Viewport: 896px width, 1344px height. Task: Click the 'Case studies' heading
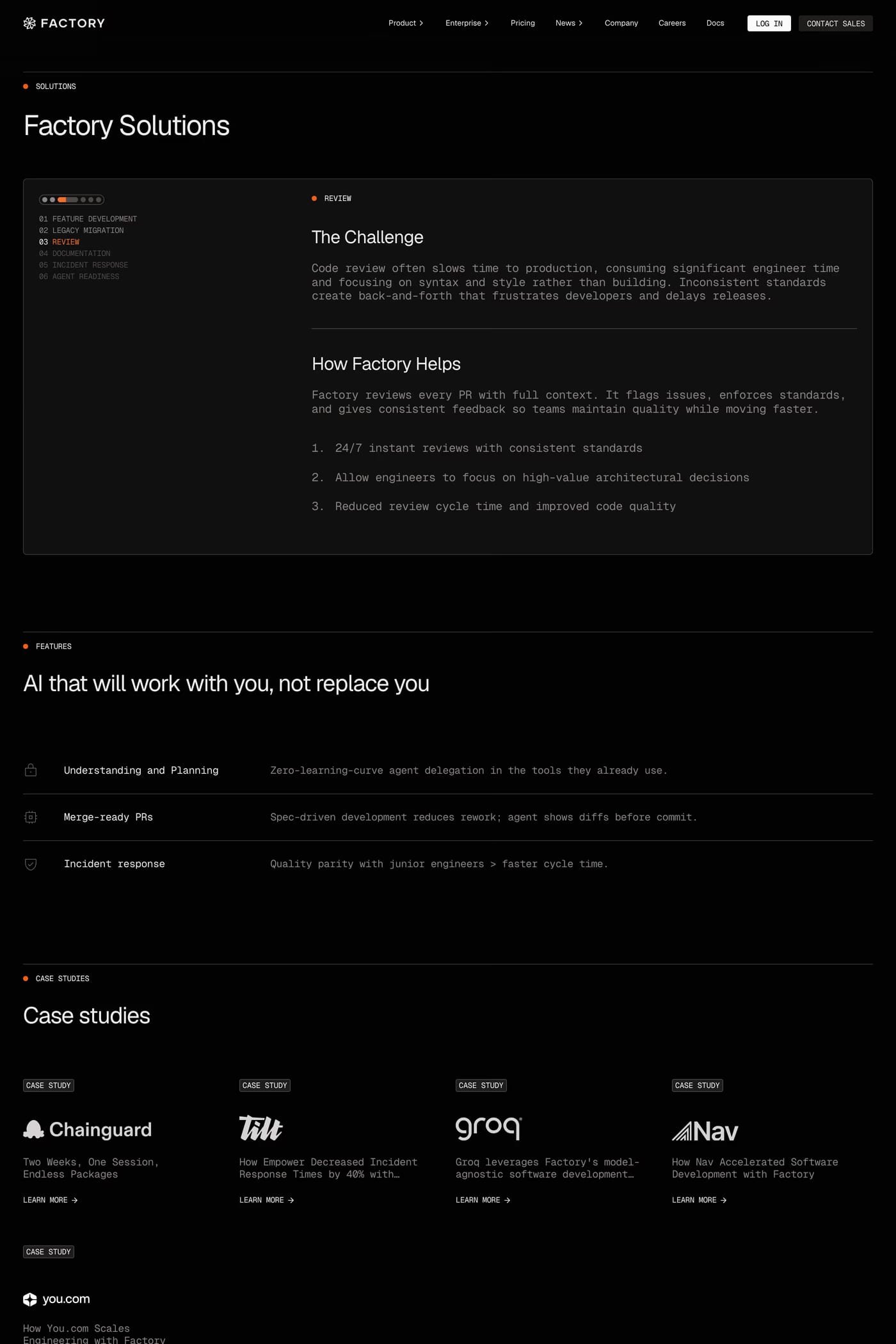[x=86, y=1016]
